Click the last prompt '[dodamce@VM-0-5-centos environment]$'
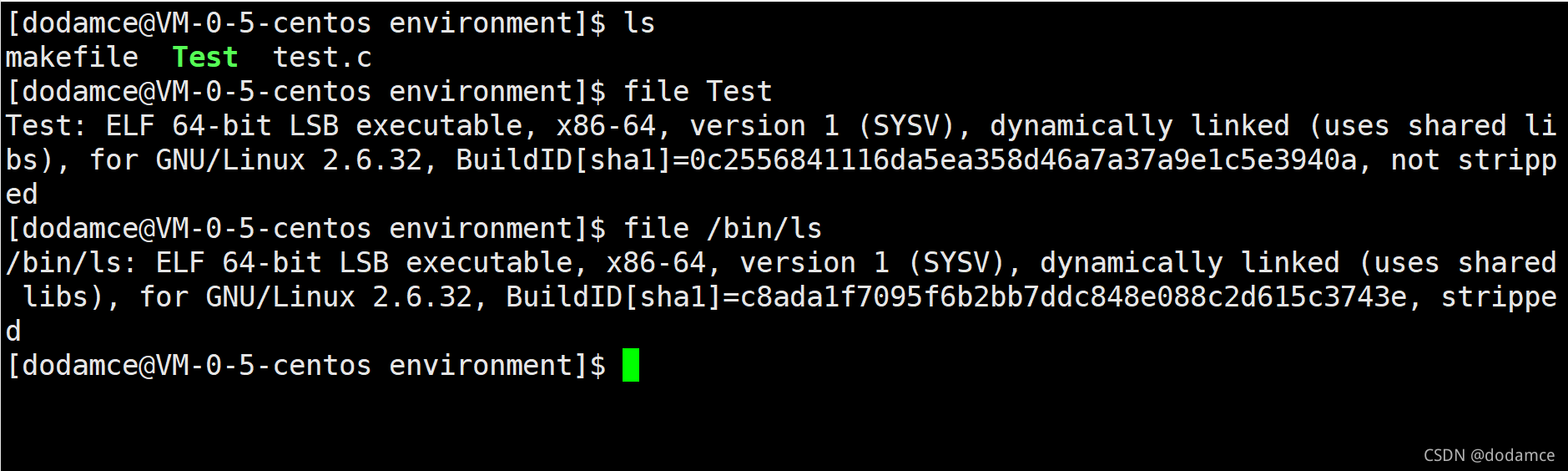The height and width of the screenshot is (471, 1568). pos(305,366)
